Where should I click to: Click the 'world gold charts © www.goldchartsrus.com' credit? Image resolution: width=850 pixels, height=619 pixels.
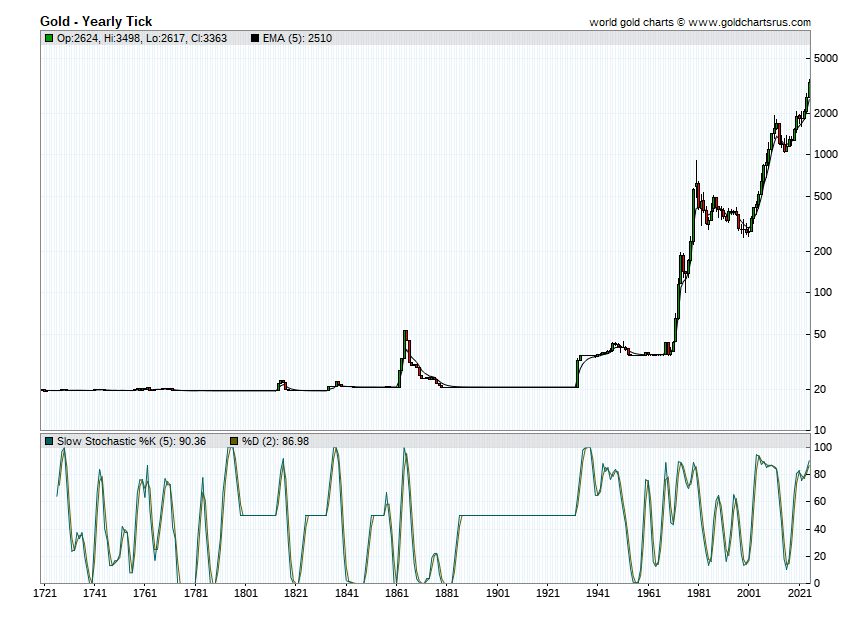point(700,22)
